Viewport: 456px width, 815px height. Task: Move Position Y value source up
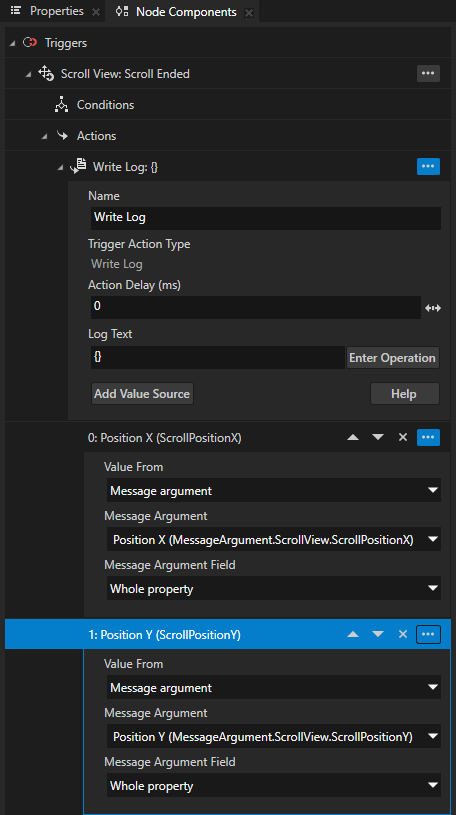tap(353, 634)
